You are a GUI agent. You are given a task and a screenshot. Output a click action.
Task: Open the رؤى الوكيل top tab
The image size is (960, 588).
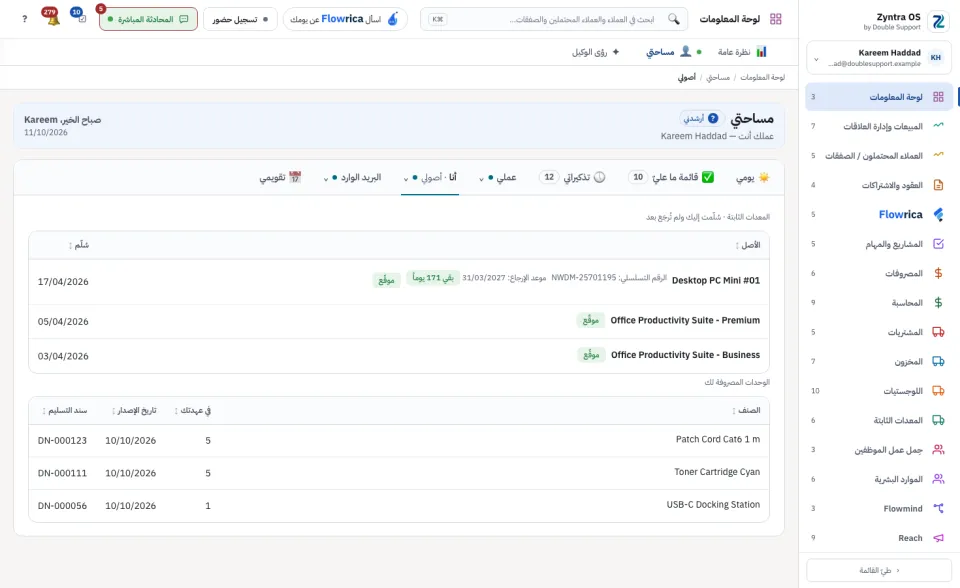point(596,52)
